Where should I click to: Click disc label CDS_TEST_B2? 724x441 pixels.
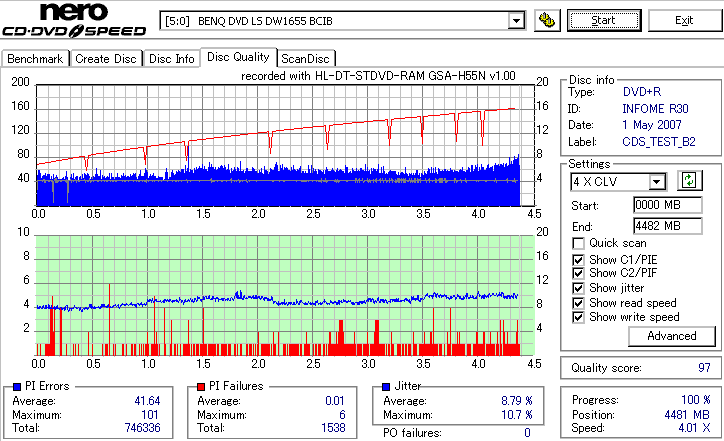[659, 142]
